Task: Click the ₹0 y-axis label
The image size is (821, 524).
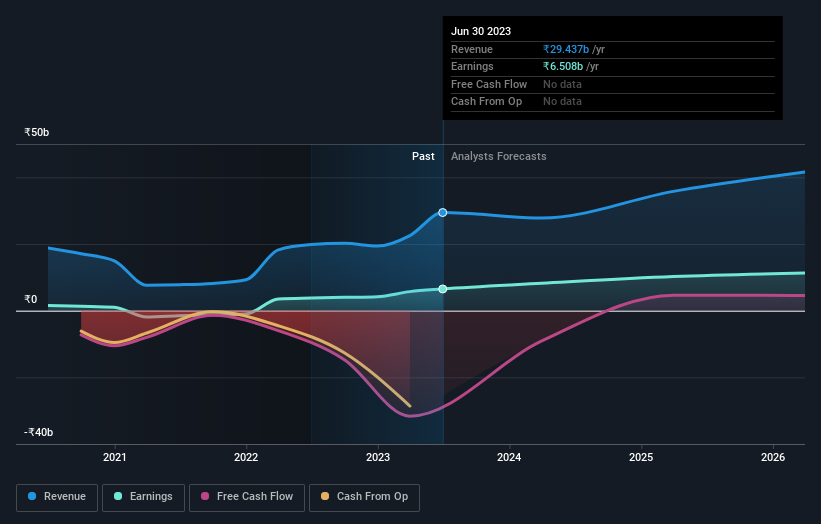Action: (31, 299)
